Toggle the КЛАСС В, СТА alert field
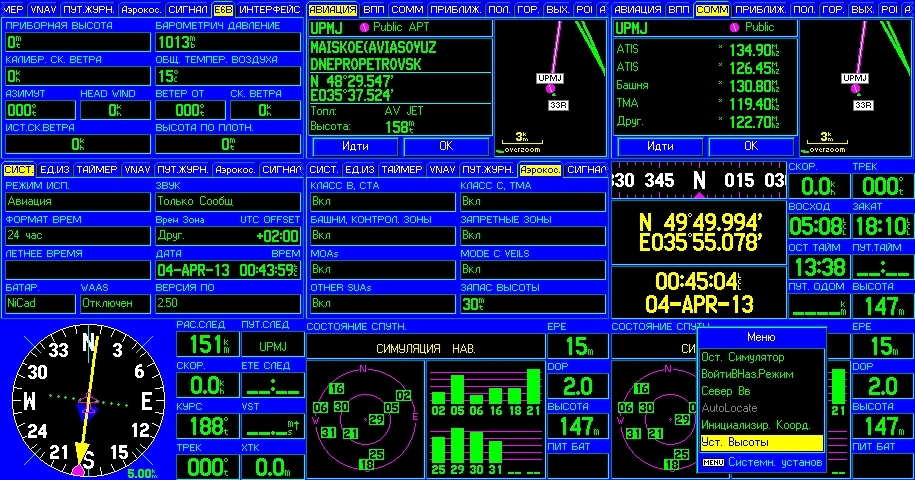The height and width of the screenshot is (480, 915). pos(381,202)
